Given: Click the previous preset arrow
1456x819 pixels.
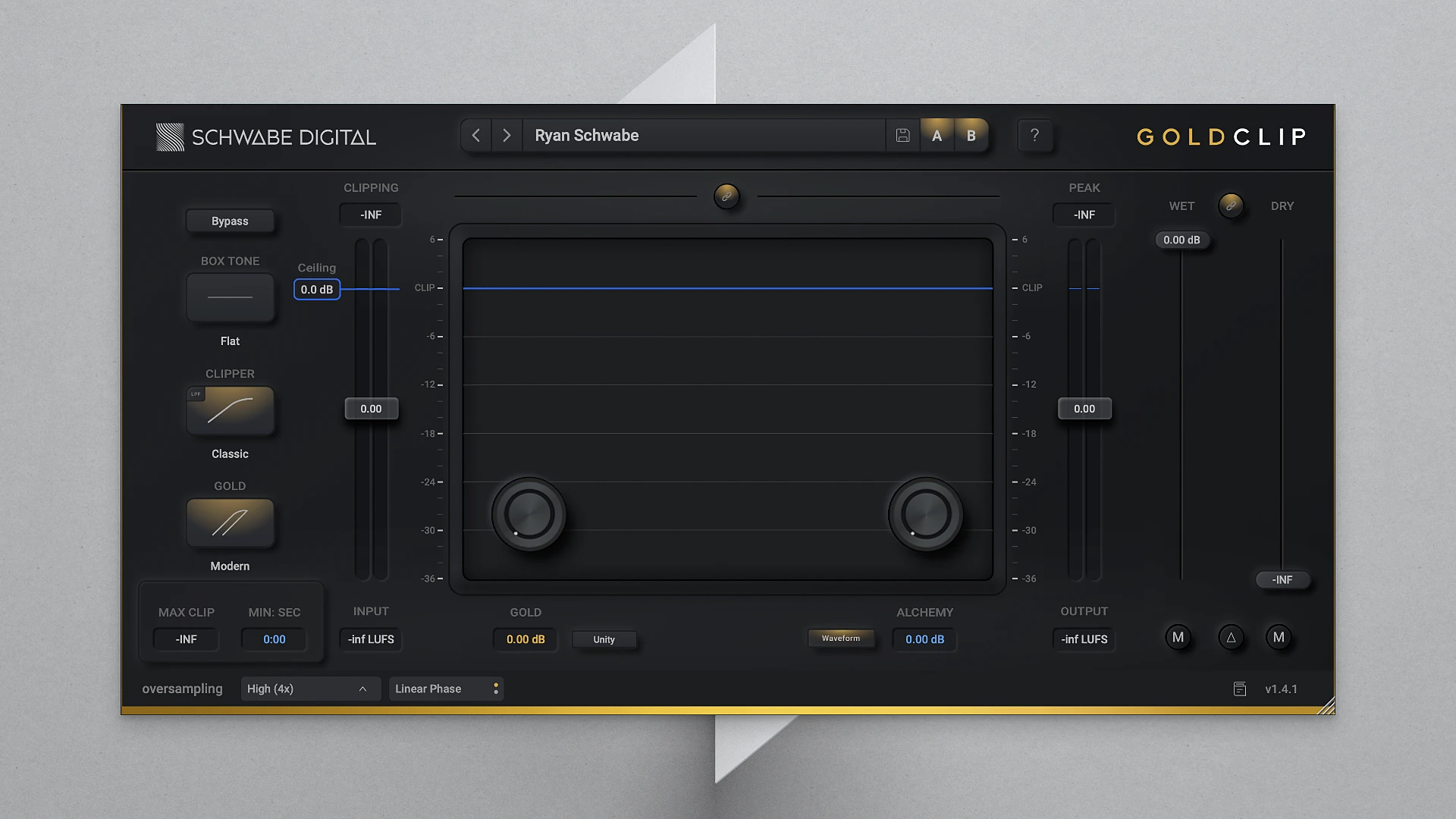Looking at the screenshot, I should [x=476, y=136].
